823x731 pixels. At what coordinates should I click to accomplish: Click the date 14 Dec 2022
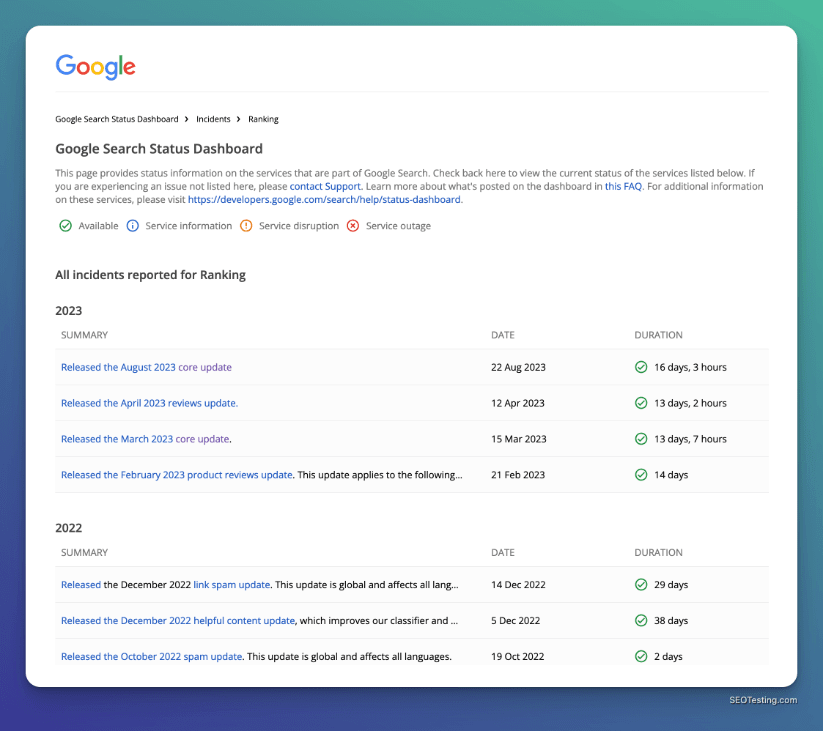[518, 584]
